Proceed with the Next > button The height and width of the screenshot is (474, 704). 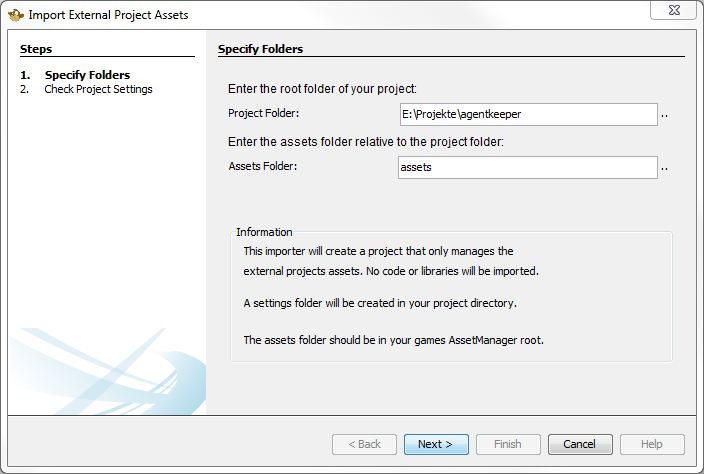[435, 444]
